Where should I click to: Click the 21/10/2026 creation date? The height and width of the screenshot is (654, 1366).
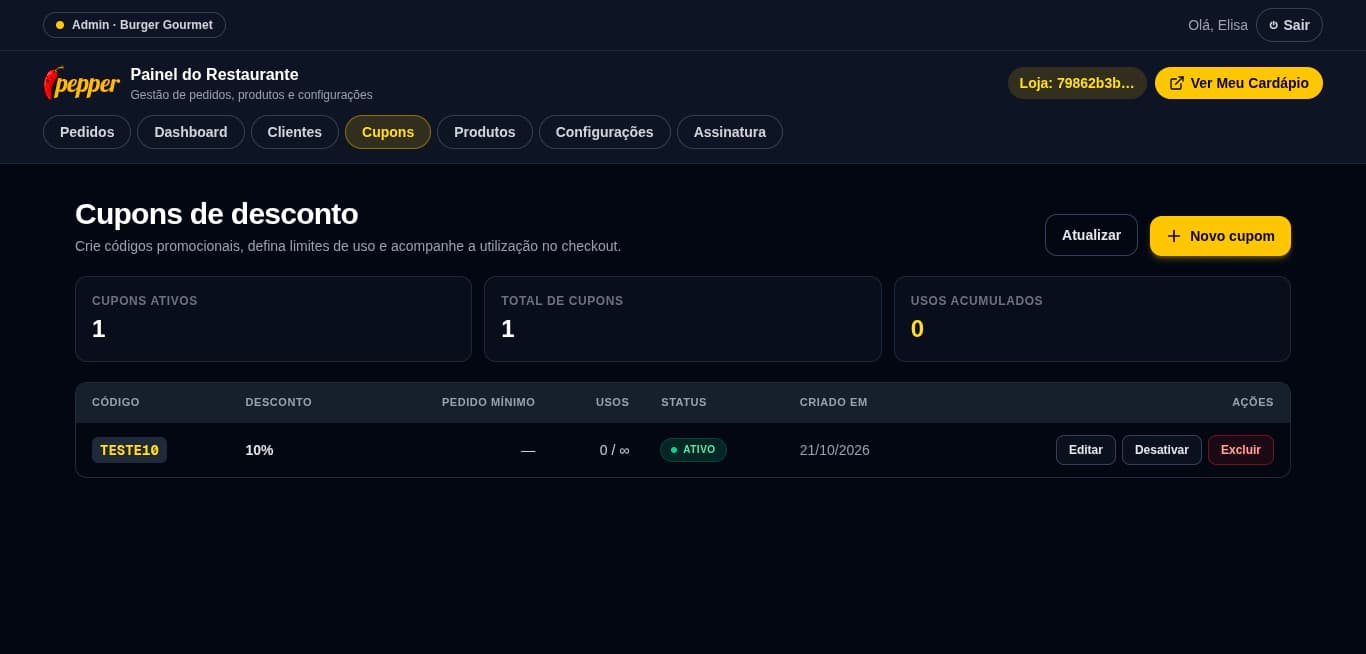point(835,450)
